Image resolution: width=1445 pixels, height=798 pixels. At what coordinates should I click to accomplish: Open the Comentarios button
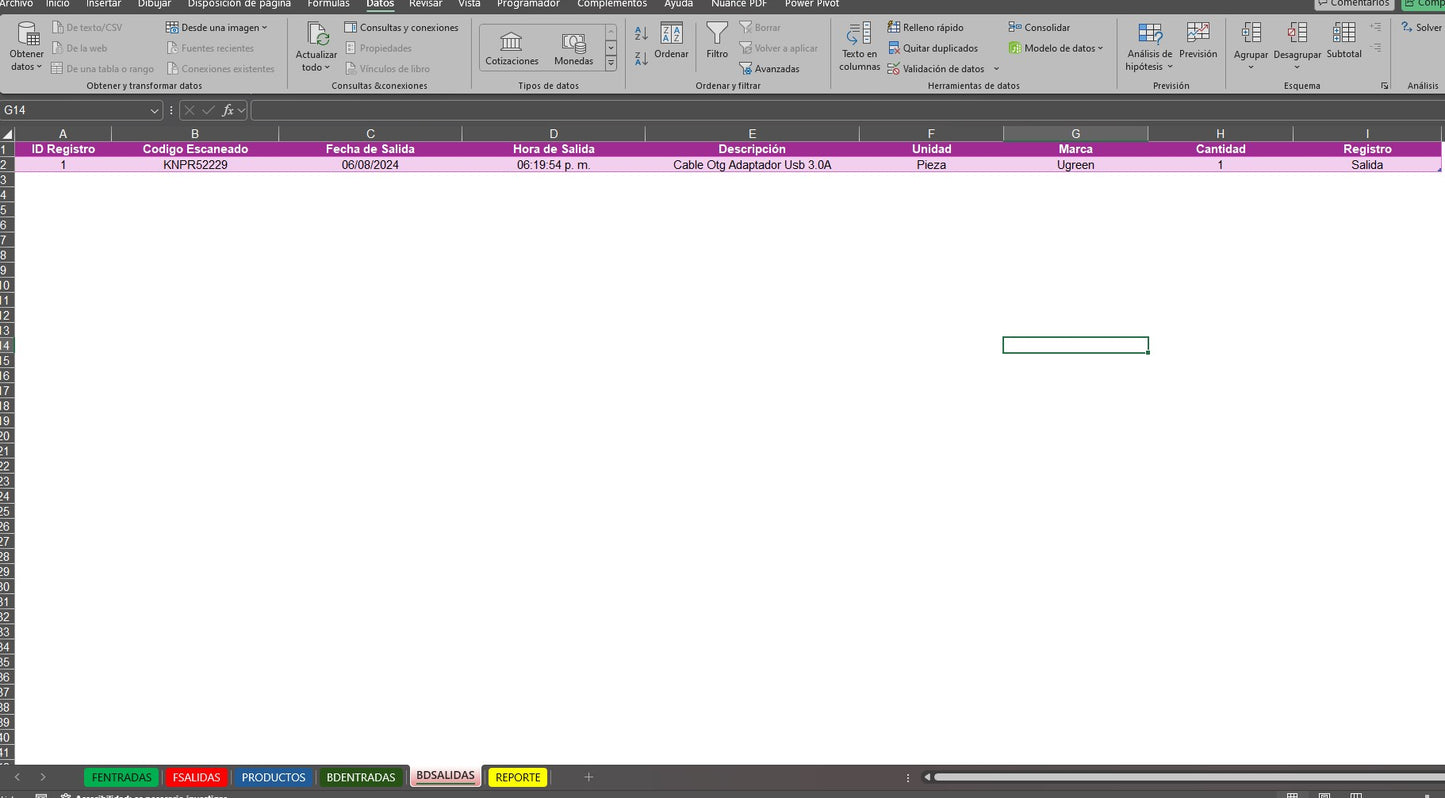pyautogui.click(x=1354, y=4)
